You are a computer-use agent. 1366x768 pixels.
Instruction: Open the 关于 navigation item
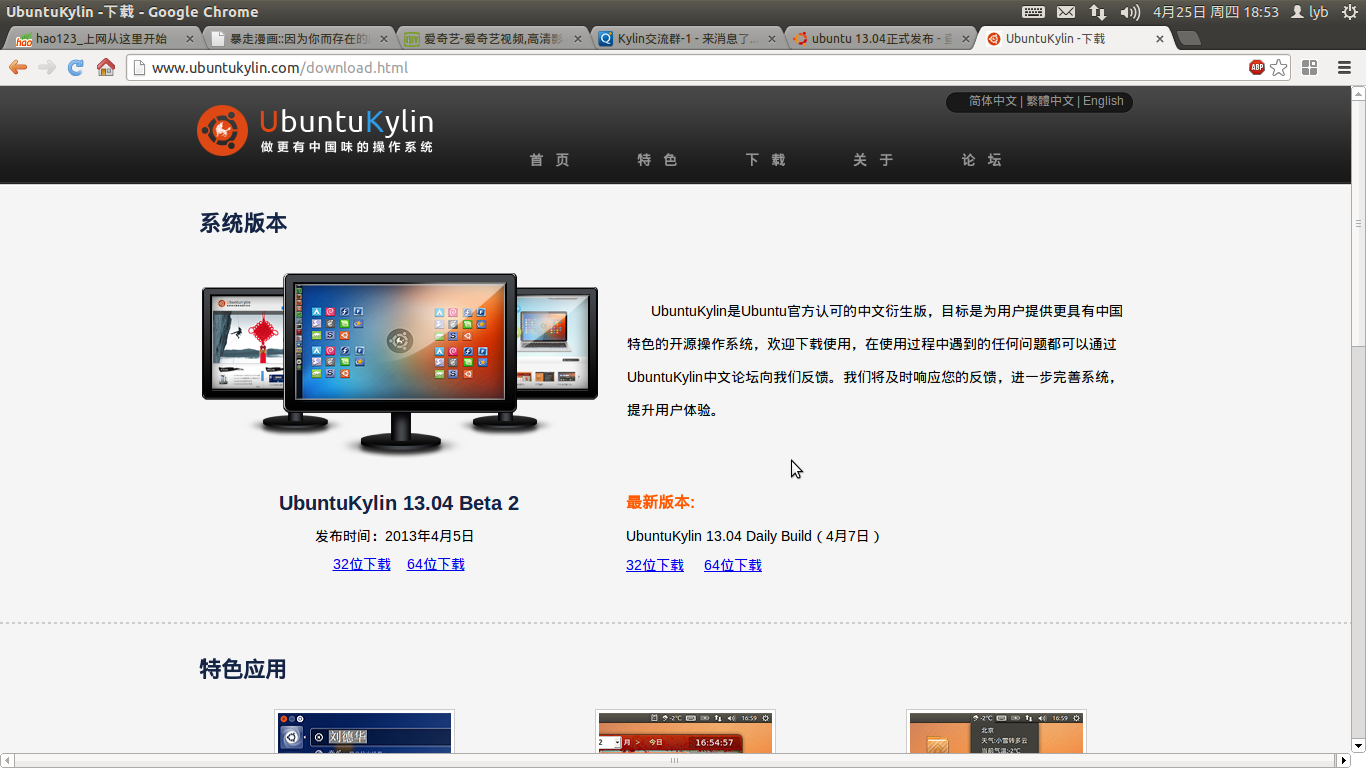(873, 160)
